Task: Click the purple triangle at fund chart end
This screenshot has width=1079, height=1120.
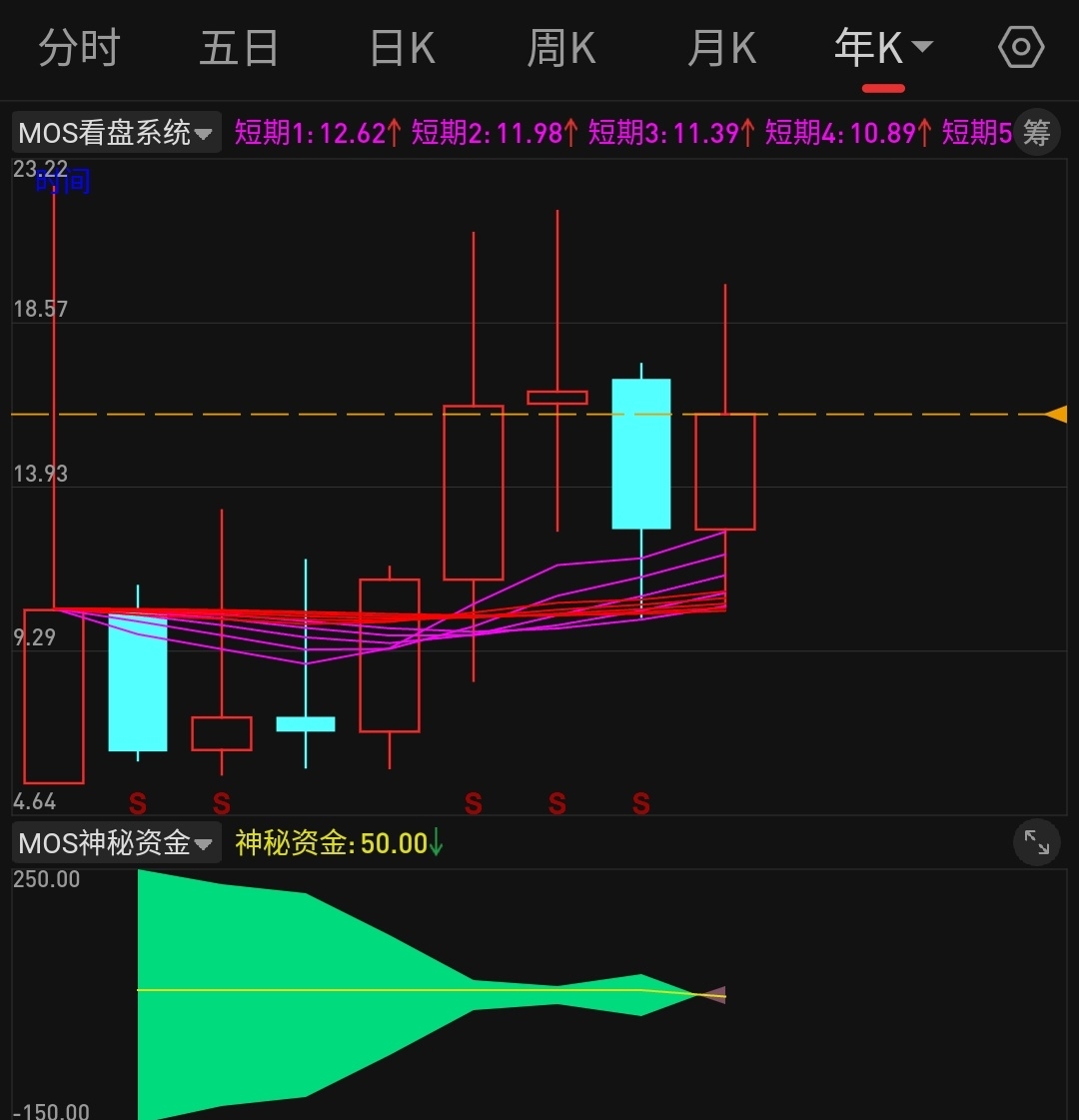Action: coord(712,994)
